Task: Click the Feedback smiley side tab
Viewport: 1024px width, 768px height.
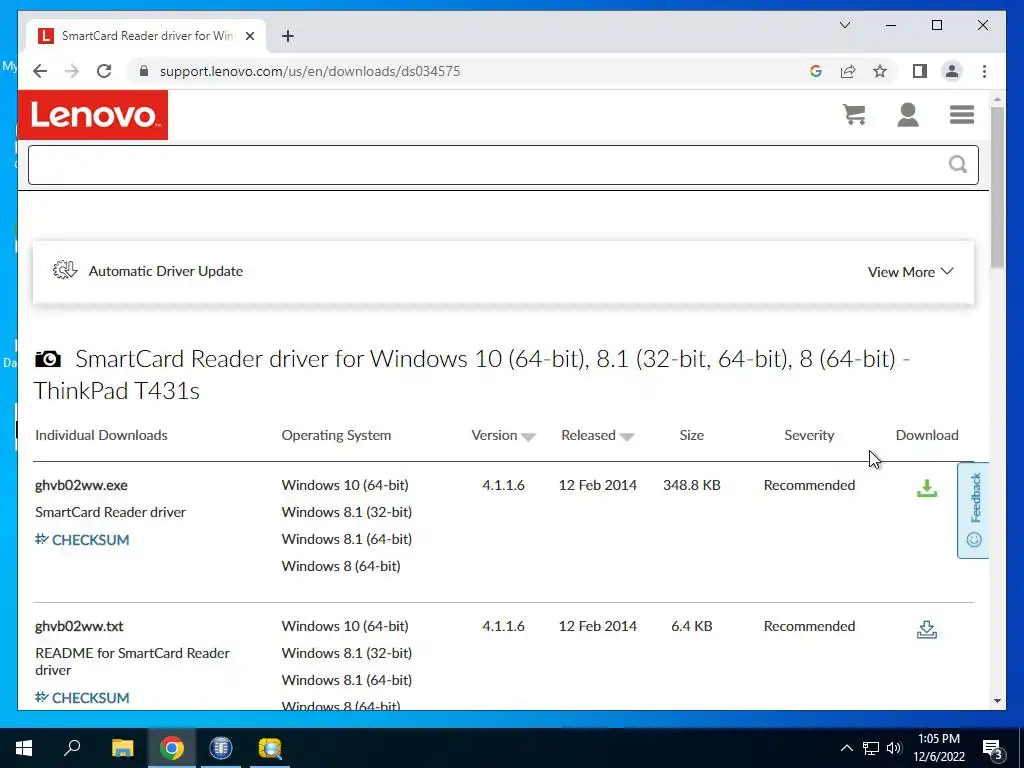Action: coord(974,510)
